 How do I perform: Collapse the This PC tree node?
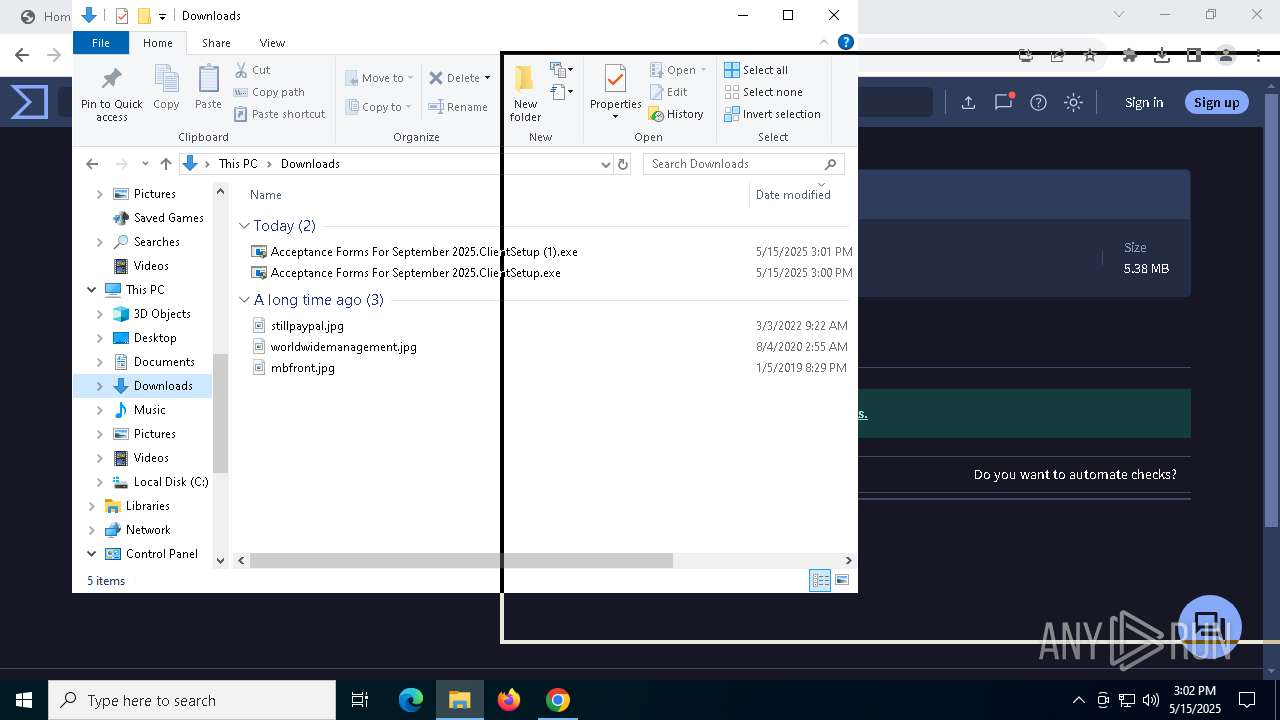(x=92, y=290)
